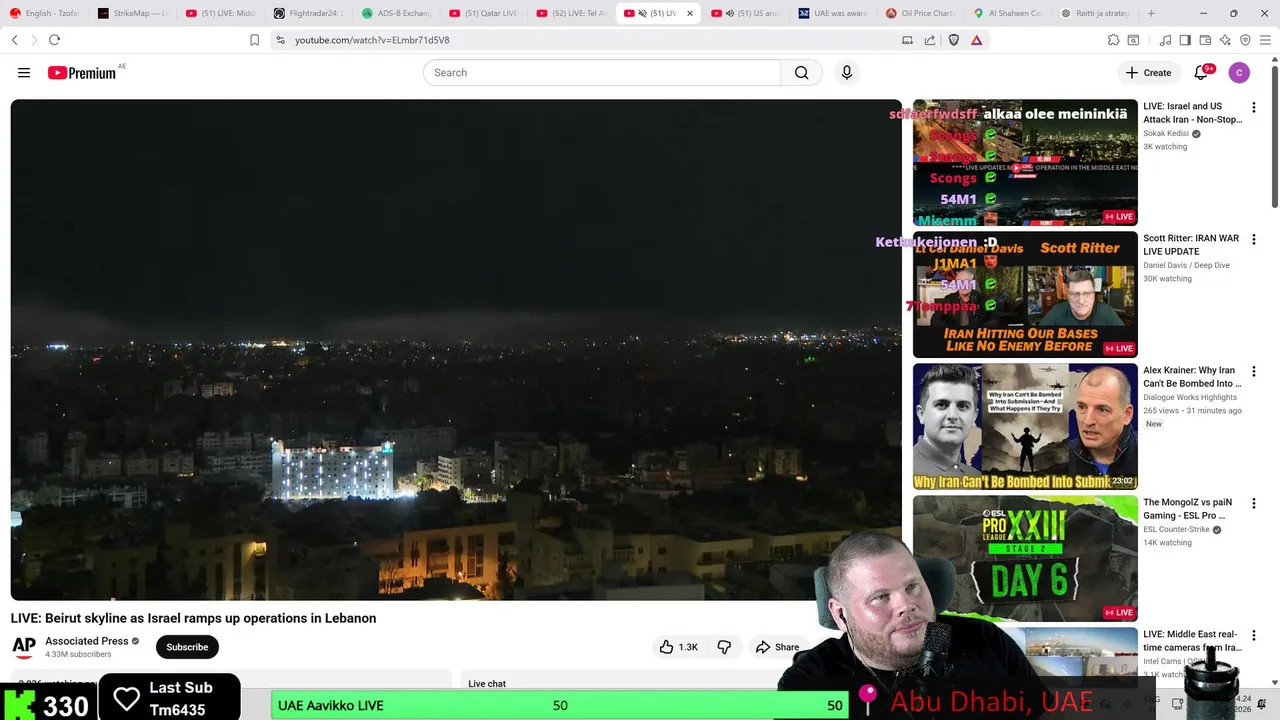Image resolution: width=1280 pixels, height=720 pixels.
Task: Open Alex Krainer video thumbnail
Action: 1025,426
